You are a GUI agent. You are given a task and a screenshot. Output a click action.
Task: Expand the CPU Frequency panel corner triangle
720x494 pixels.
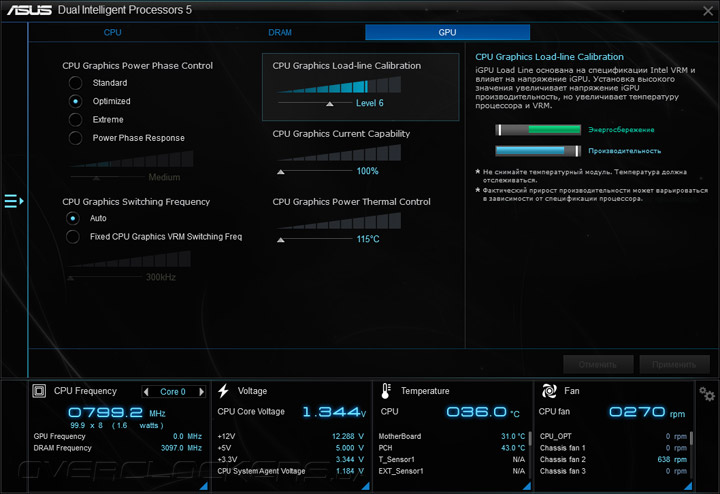[203, 486]
